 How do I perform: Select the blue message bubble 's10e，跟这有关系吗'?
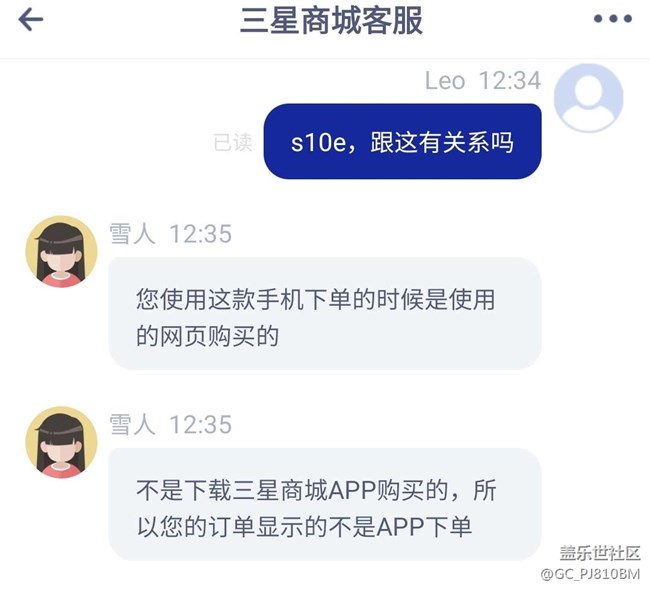pyautogui.click(x=403, y=141)
